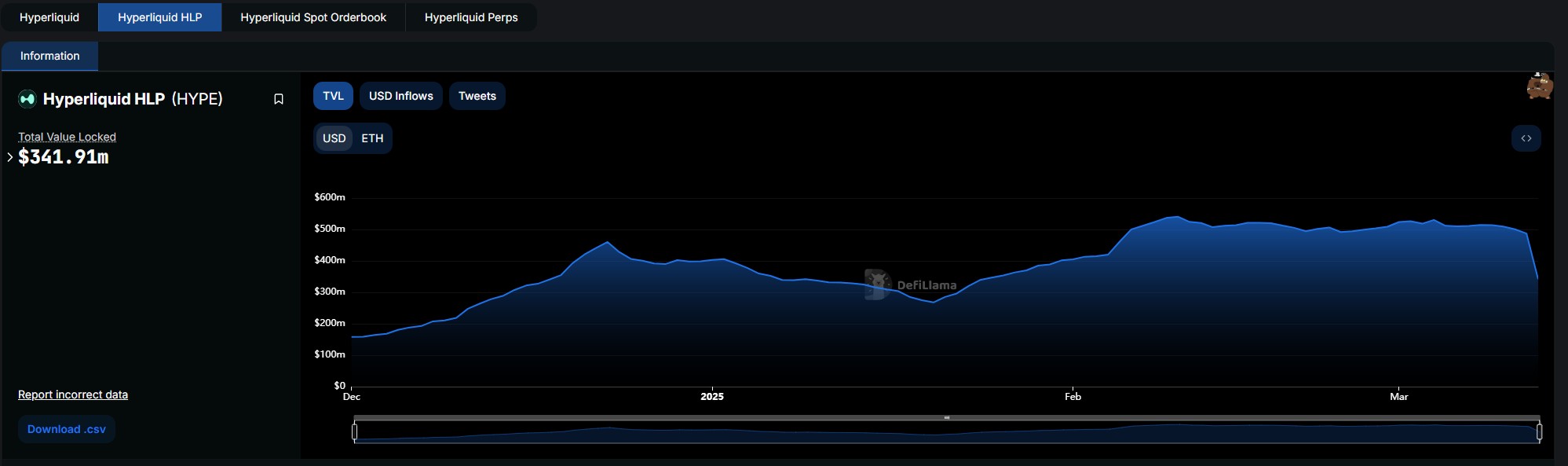Select USD as chart denomination

[334, 138]
